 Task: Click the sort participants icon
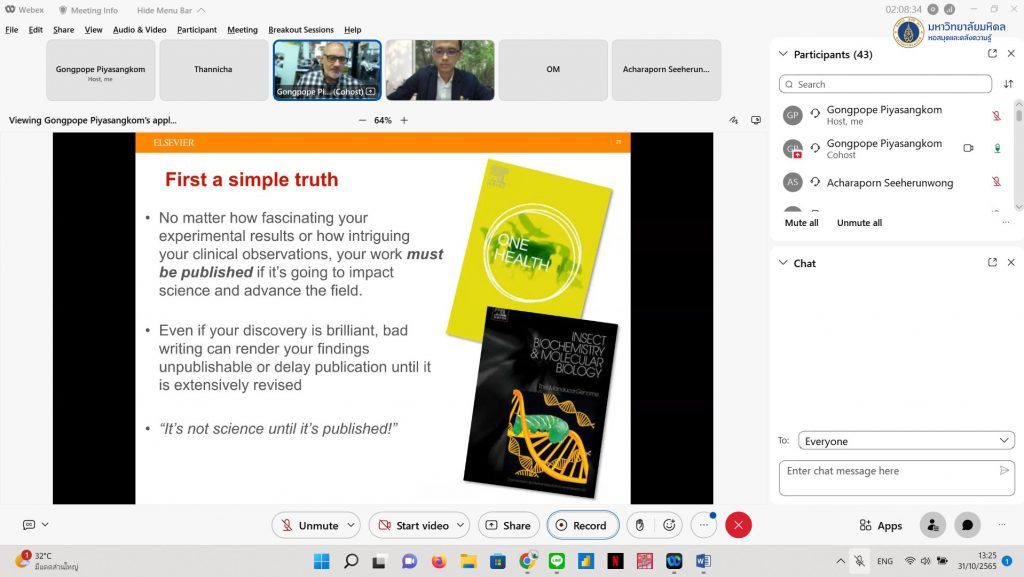coord(1008,84)
